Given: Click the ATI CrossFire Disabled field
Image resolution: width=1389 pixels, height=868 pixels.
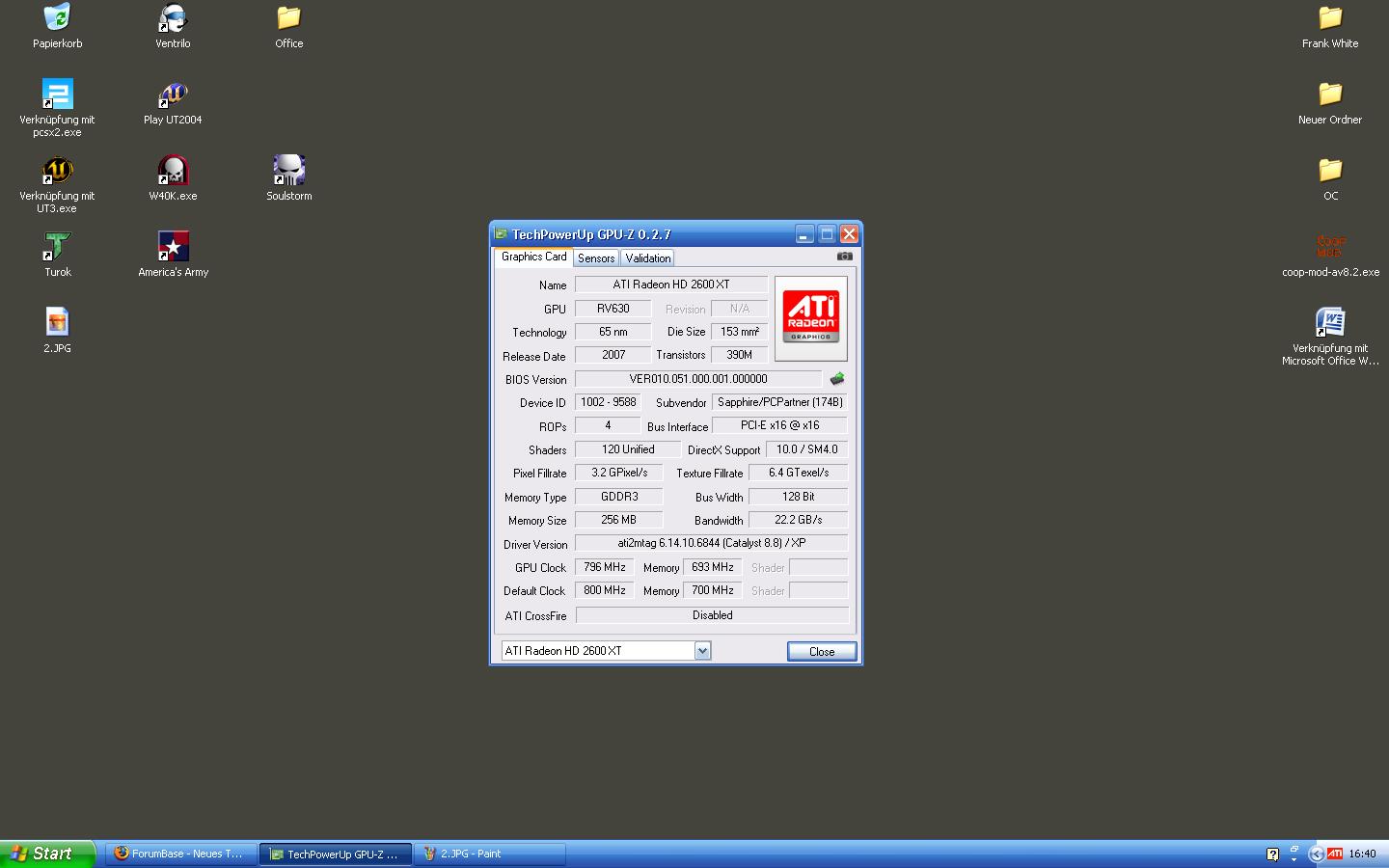Looking at the screenshot, I should click(x=712, y=615).
